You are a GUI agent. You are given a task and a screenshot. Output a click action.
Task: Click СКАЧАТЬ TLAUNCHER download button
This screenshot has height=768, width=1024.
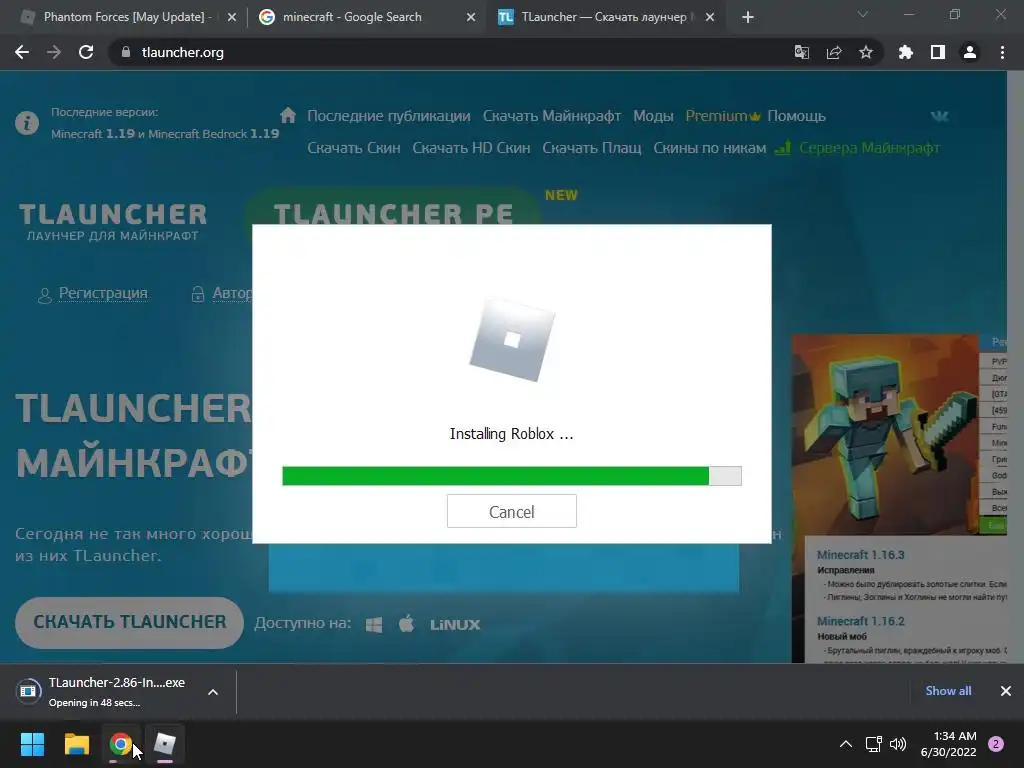(129, 622)
